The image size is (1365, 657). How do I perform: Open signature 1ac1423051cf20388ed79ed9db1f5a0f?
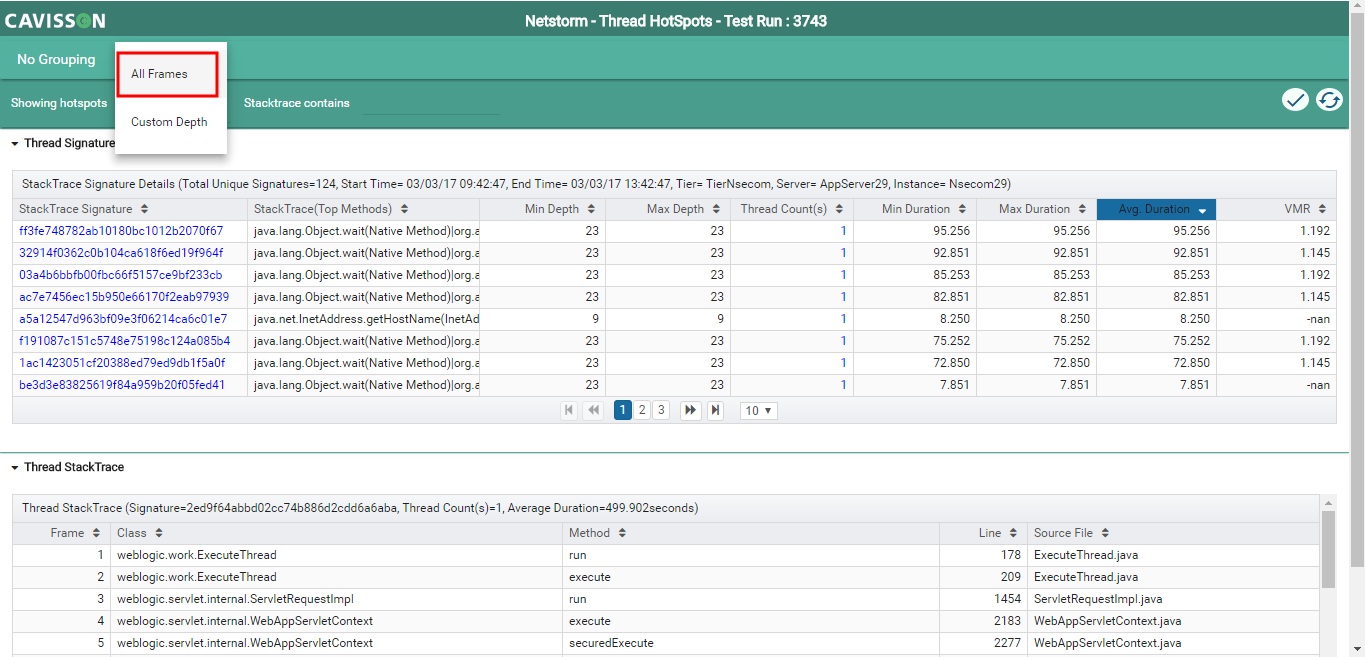coord(122,363)
